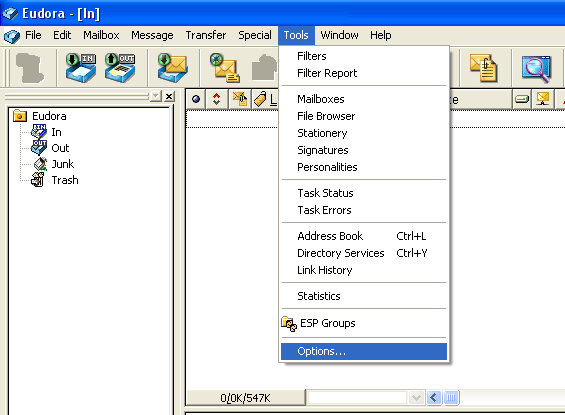Sort by the Status column bullet icon
The image size is (565, 415).
(196, 99)
